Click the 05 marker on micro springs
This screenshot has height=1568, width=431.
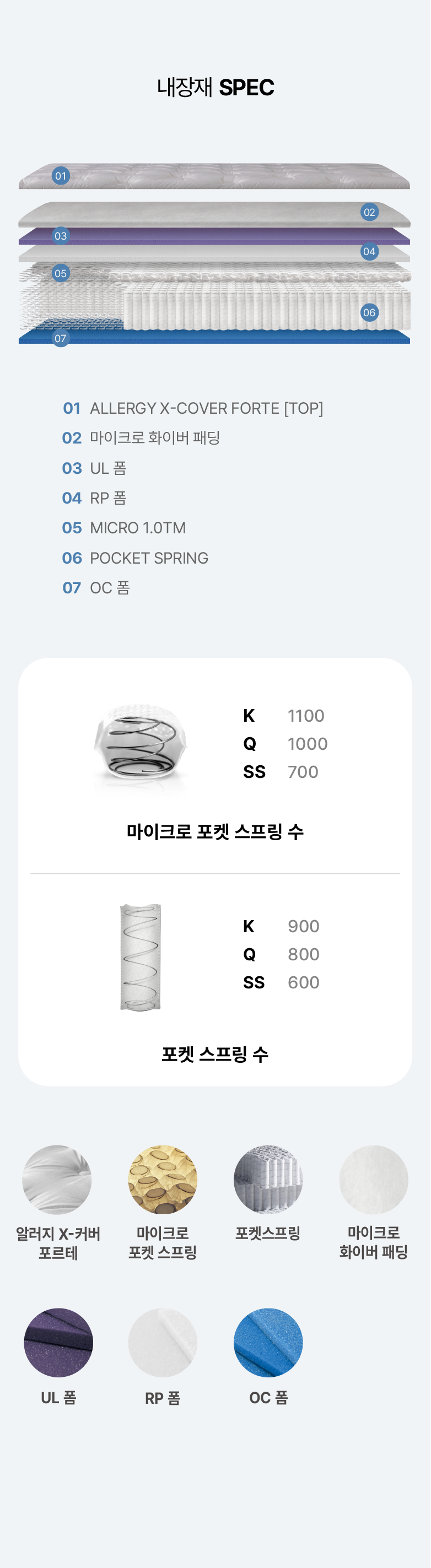[x=60, y=273]
